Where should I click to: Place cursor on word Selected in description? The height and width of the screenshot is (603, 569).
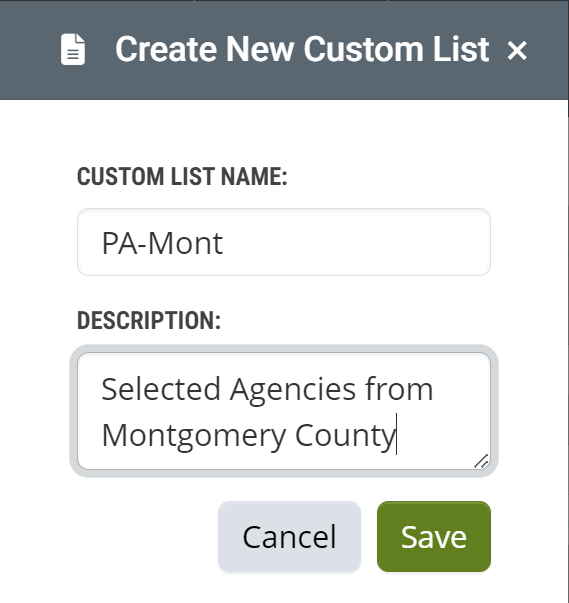(161, 389)
